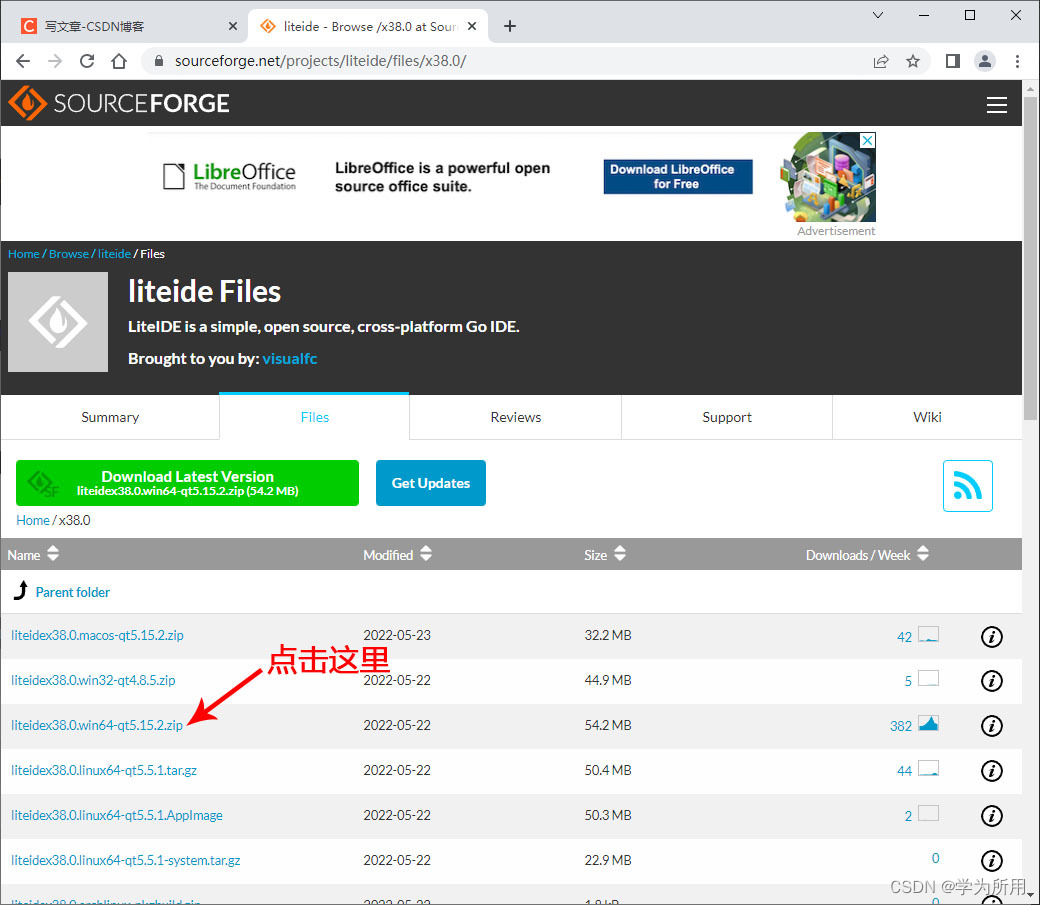Go up to Parent folder
Screen dimensions: 1040x905
click(x=72, y=592)
